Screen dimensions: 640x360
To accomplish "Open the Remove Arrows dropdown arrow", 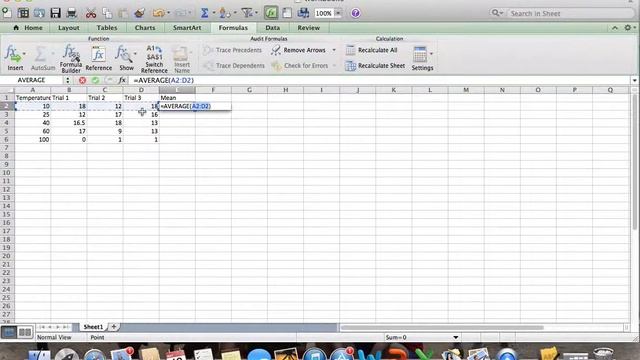I will click(x=334, y=50).
